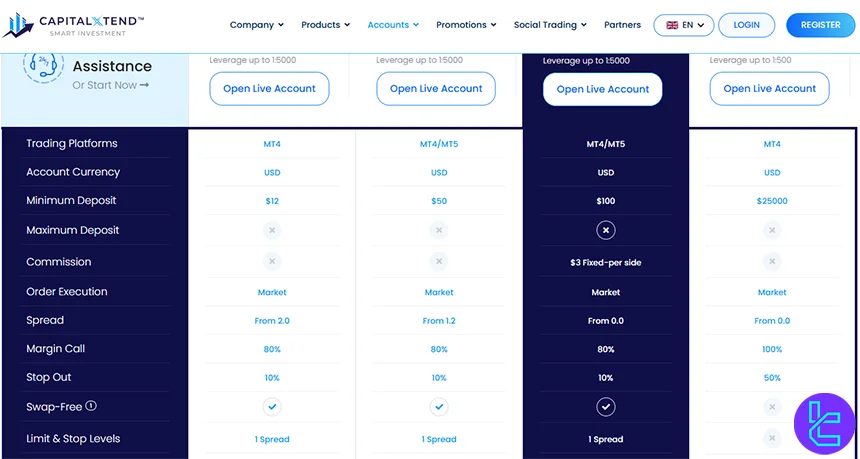Select the Trading Platforms row label
Screen dimensions: 860x459
pos(72,143)
